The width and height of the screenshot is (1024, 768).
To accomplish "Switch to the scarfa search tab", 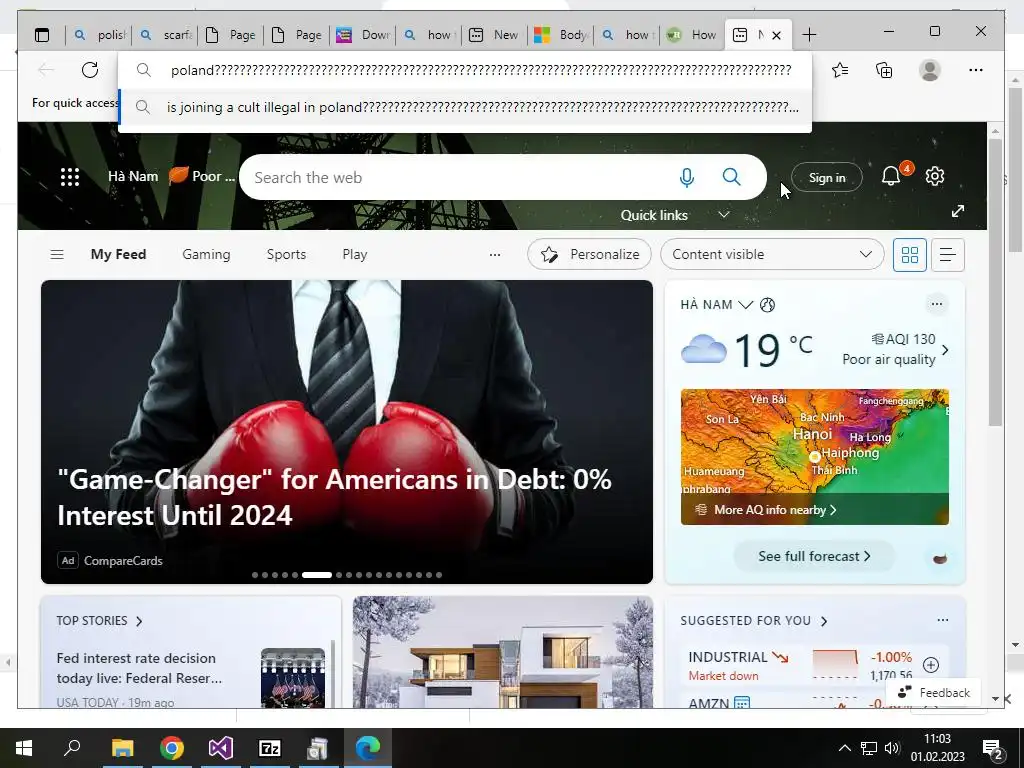I will [166, 35].
